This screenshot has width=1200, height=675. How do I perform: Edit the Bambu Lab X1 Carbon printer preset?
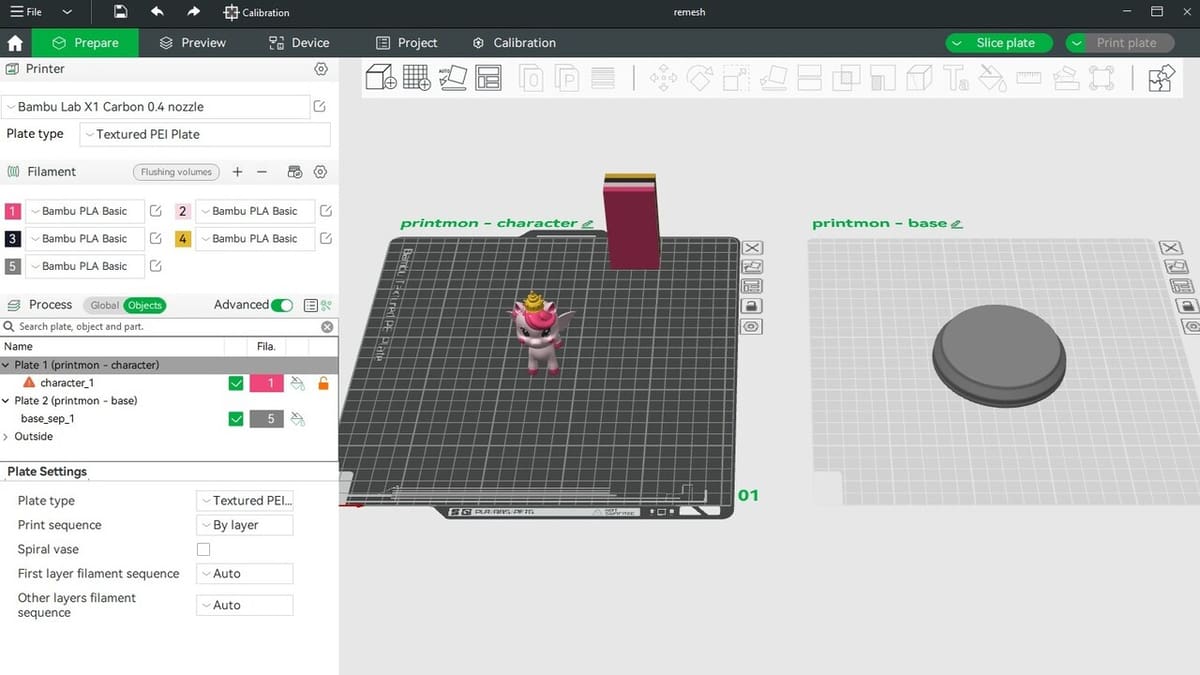[320, 106]
